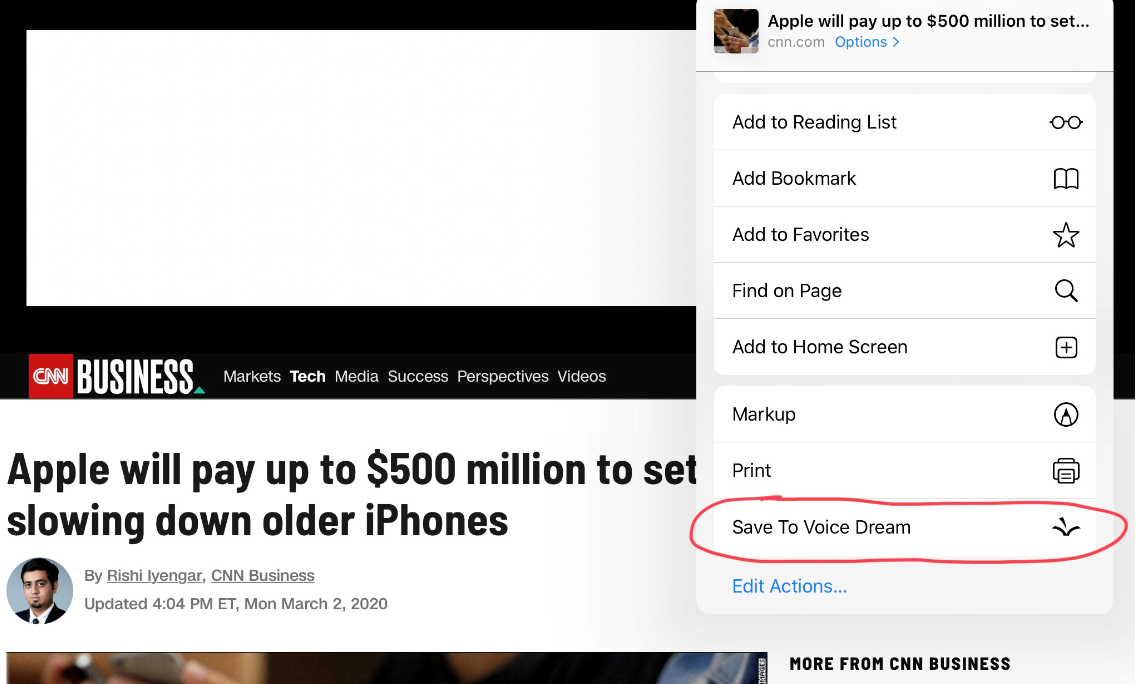This screenshot has width=1145, height=684.
Task: Click the article headline text
Action: coord(351,495)
